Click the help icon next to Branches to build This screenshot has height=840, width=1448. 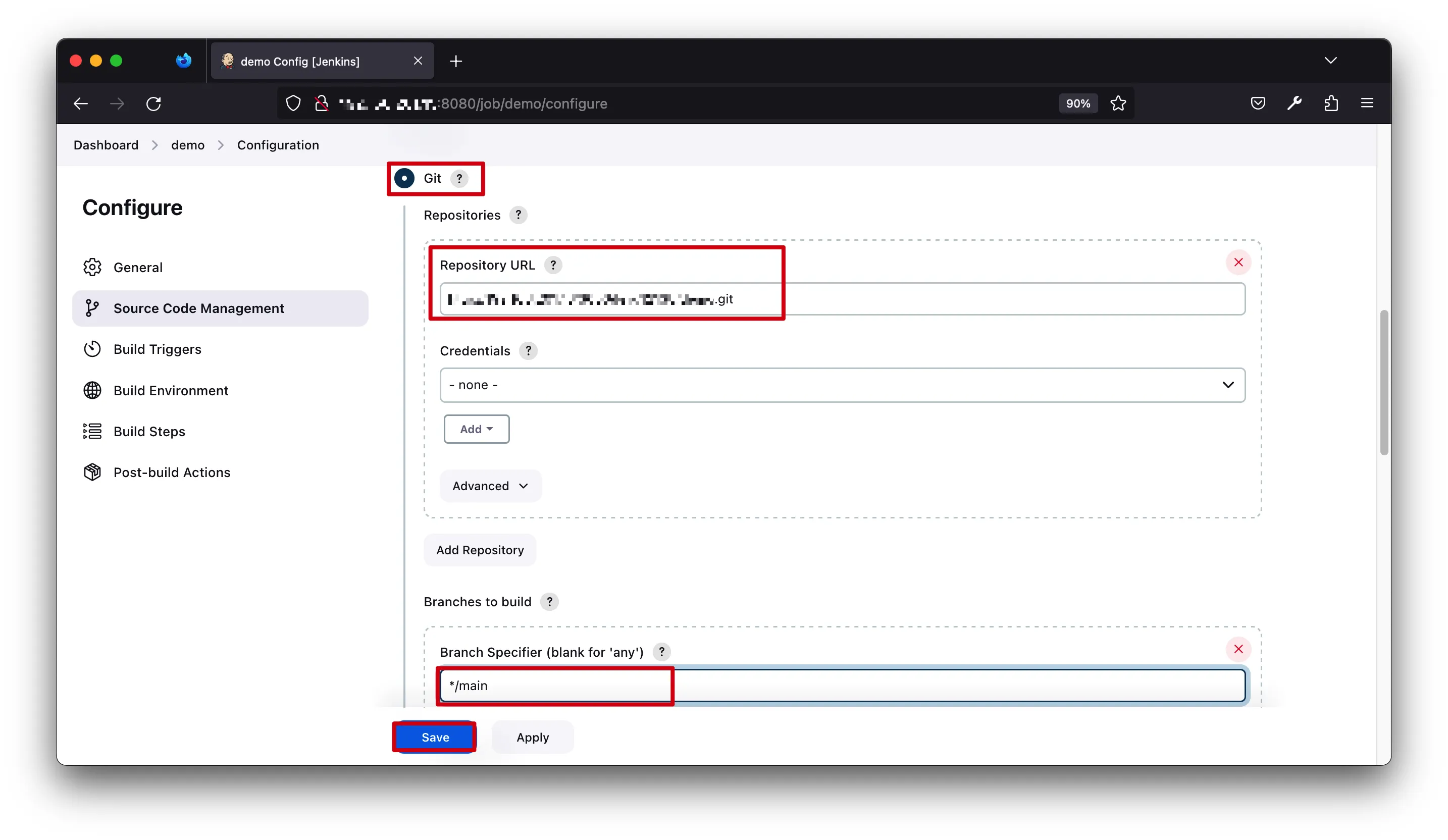pyautogui.click(x=549, y=602)
